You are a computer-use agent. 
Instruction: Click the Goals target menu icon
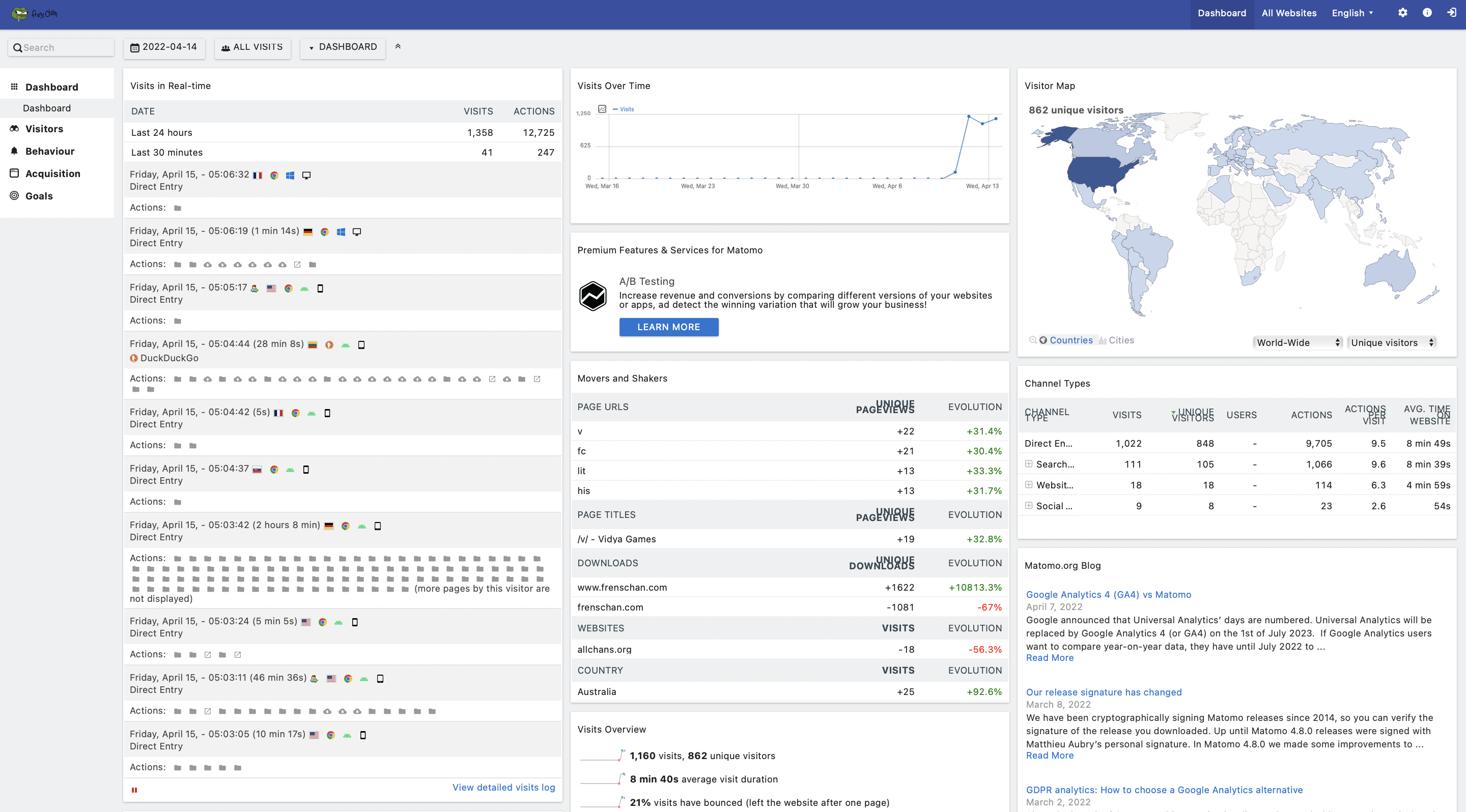click(14, 195)
